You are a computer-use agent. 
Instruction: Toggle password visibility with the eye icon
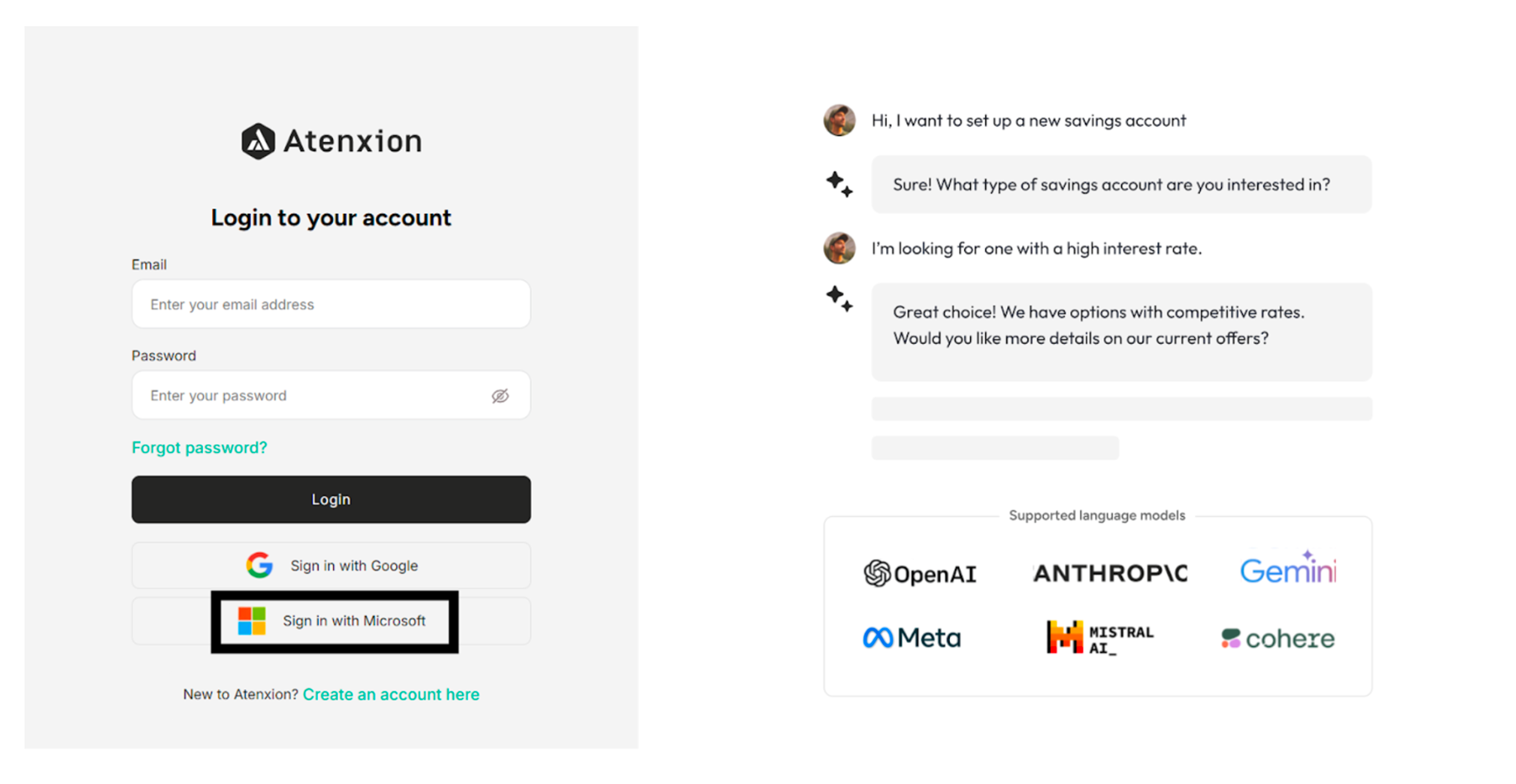point(500,395)
